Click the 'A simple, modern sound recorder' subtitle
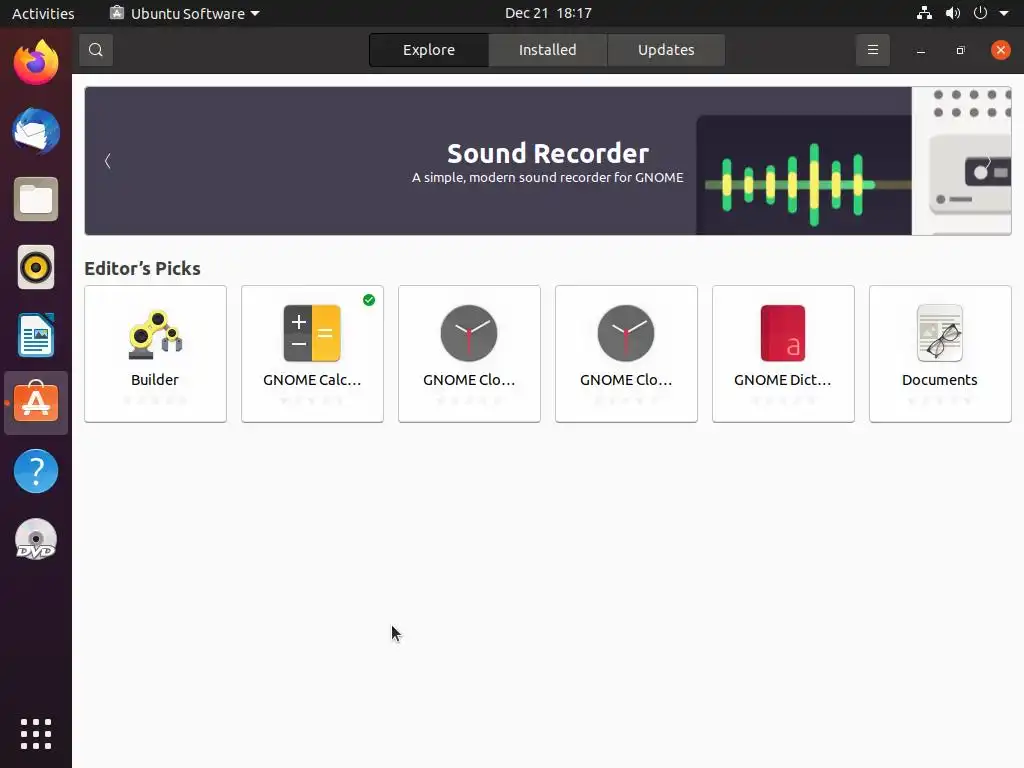This screenshot has width=1024, height=768. [547, 178]
